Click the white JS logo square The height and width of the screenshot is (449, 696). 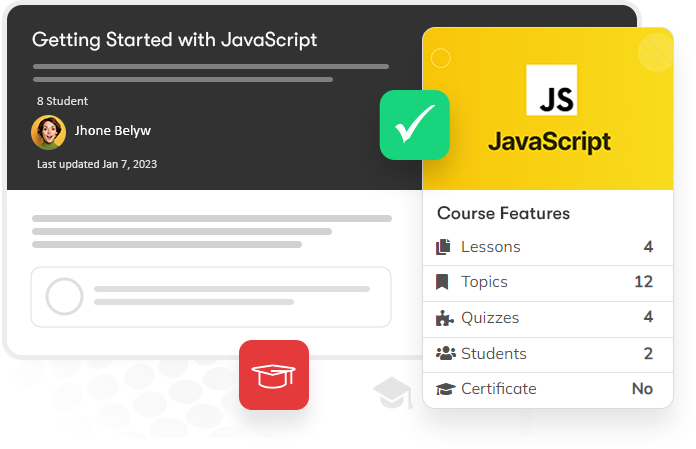[x=552, y=90]
